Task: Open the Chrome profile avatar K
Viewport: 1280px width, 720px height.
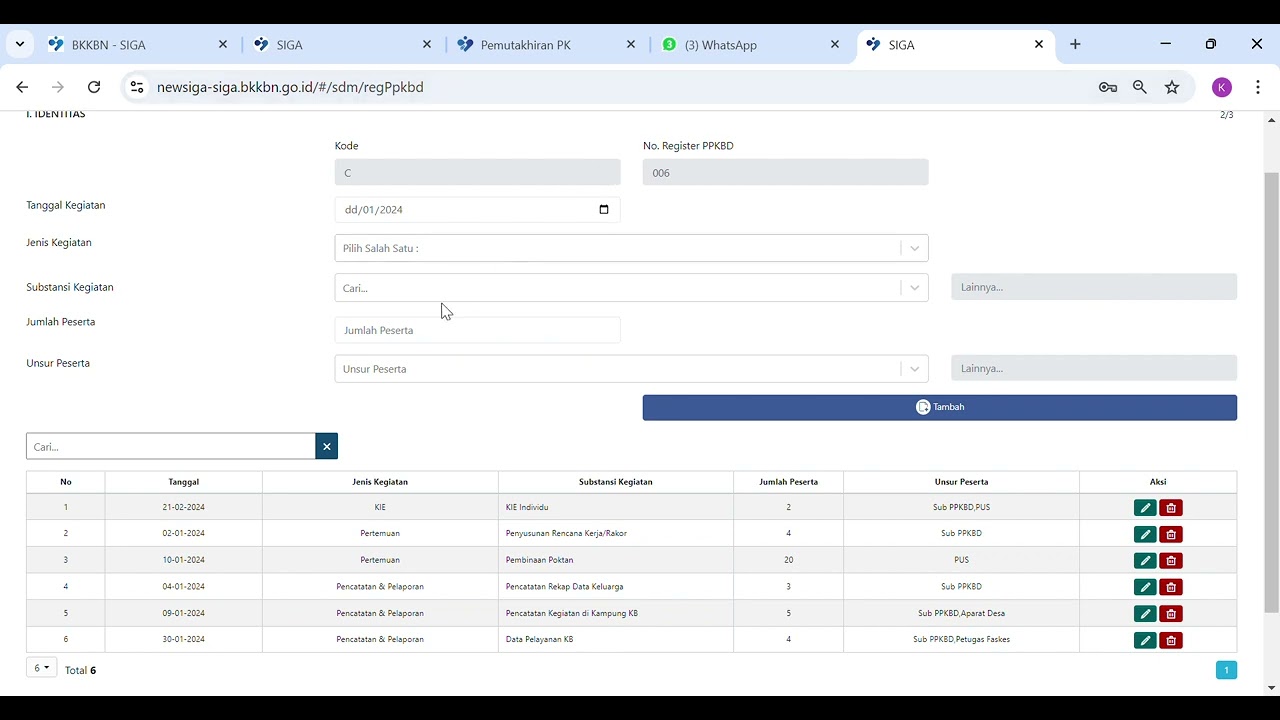Action: [x=1222, y=87]
